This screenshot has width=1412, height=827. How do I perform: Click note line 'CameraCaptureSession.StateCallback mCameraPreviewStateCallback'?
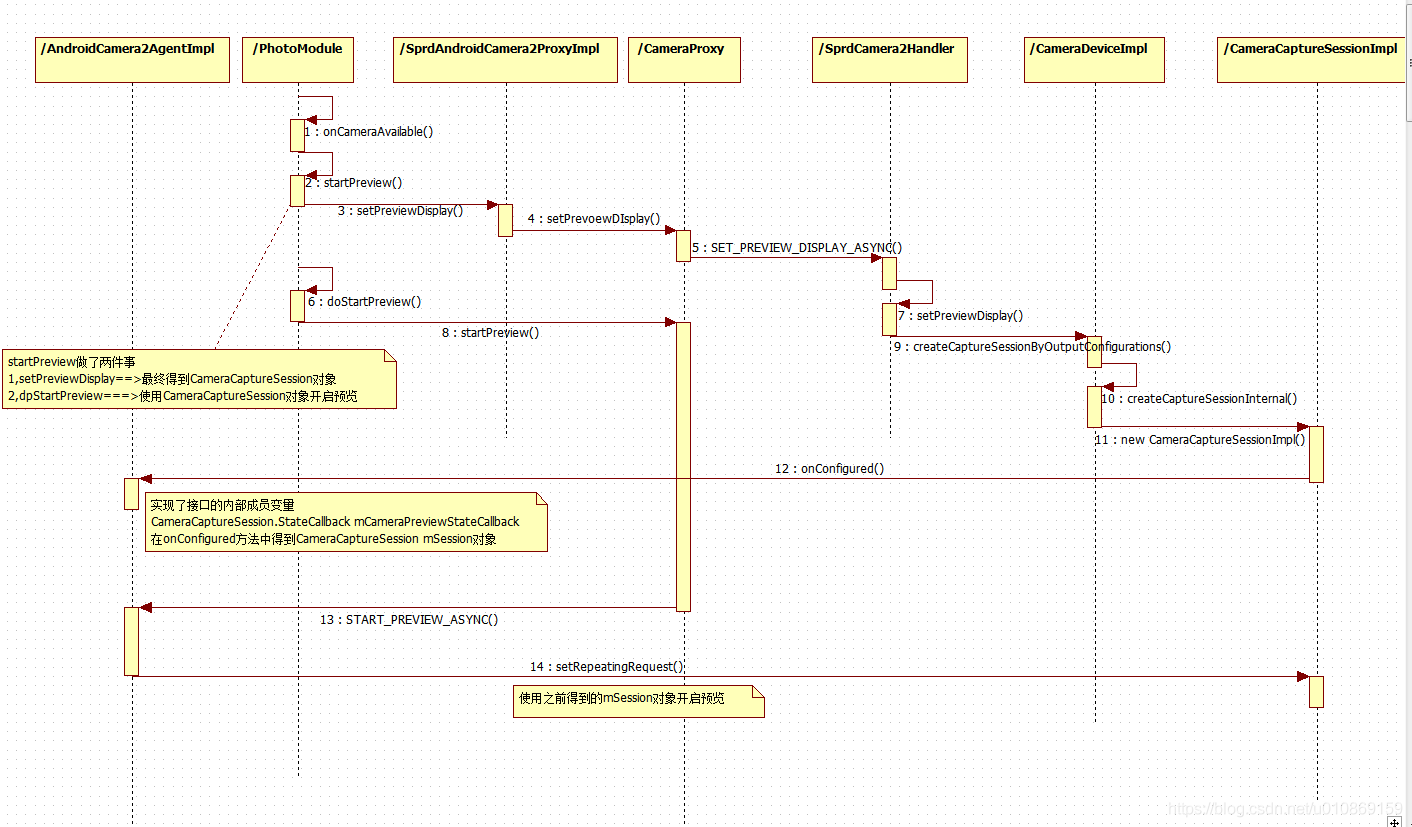[335, 522]
